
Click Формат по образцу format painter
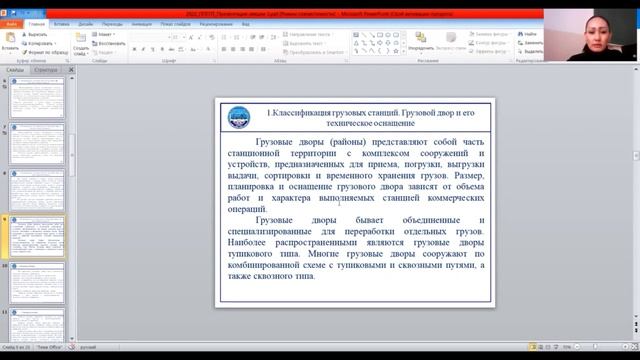click(x=45, y=52)
